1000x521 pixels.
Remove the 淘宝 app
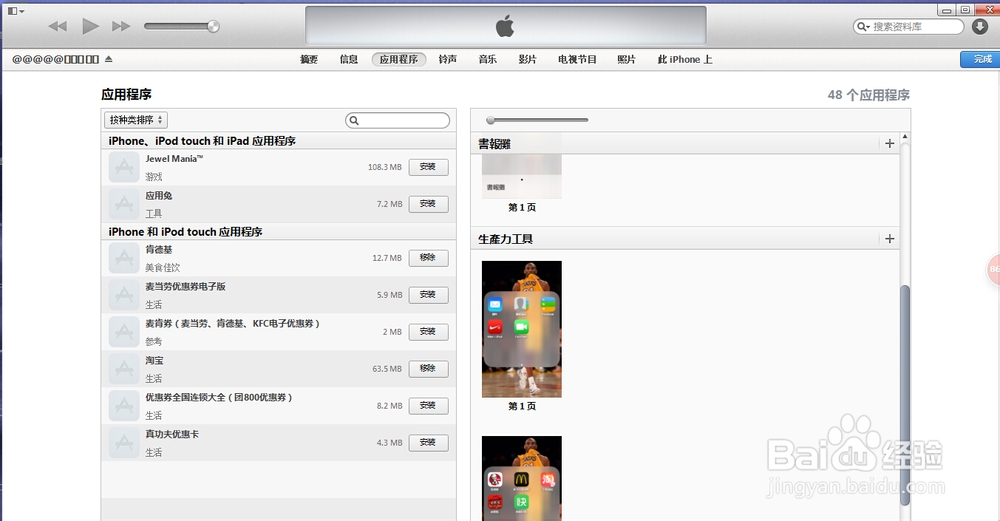428,369
